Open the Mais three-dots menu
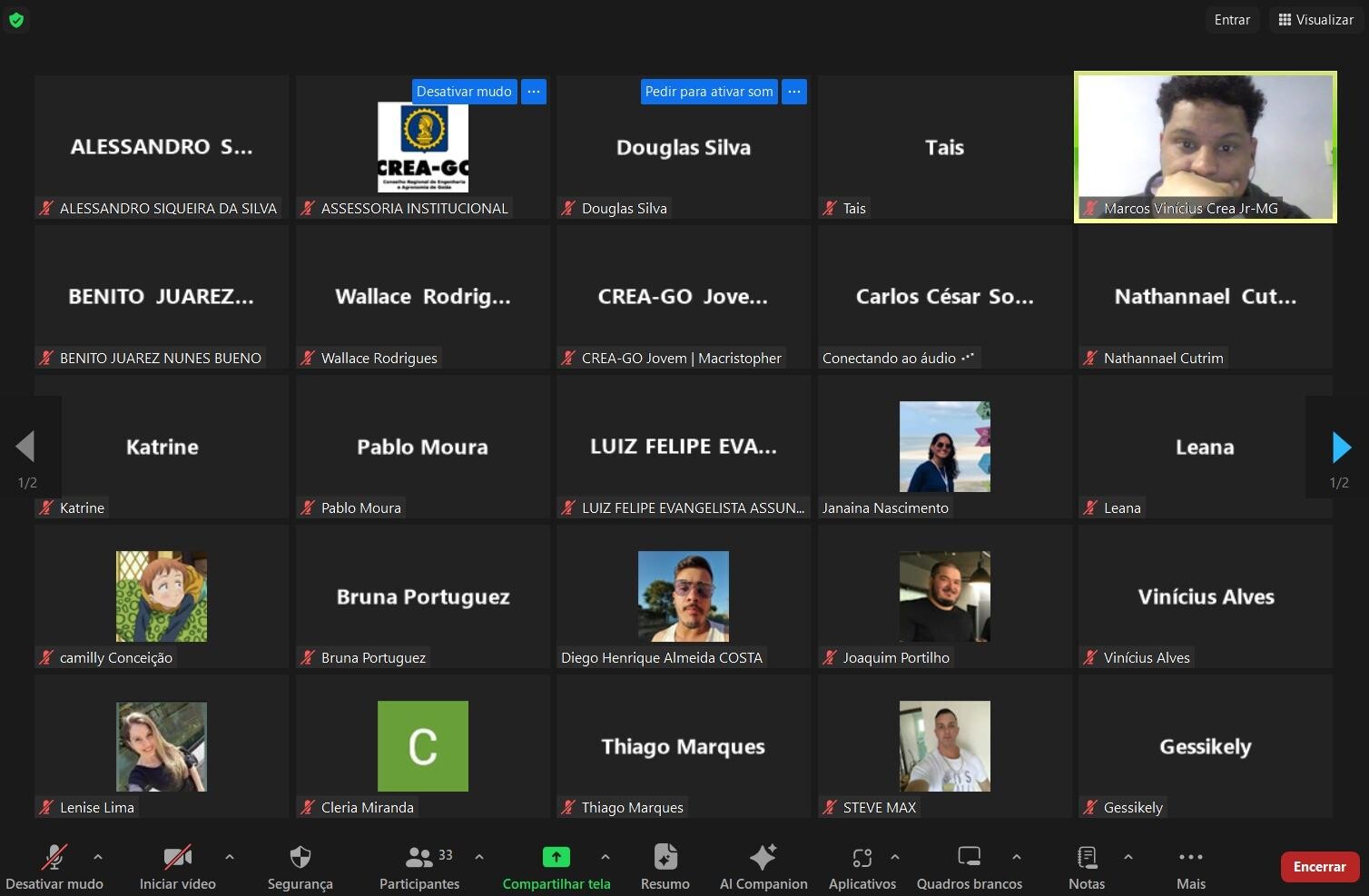 tap(1191, 856)
